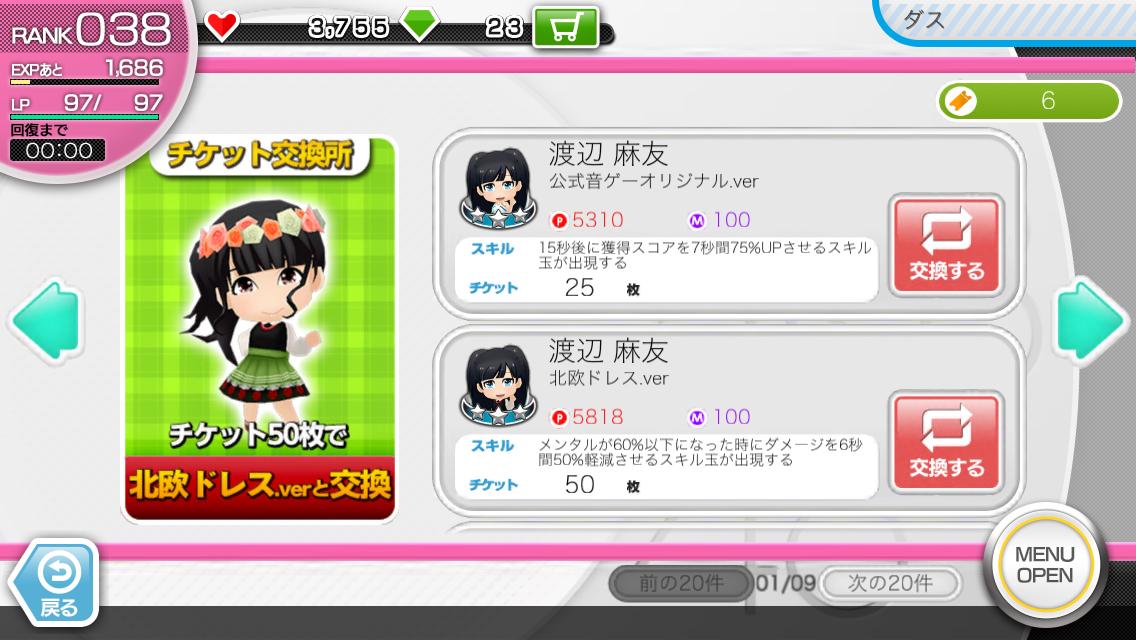
Task: Tap the green gem currency icon
Action: click(x=419, y=26)
